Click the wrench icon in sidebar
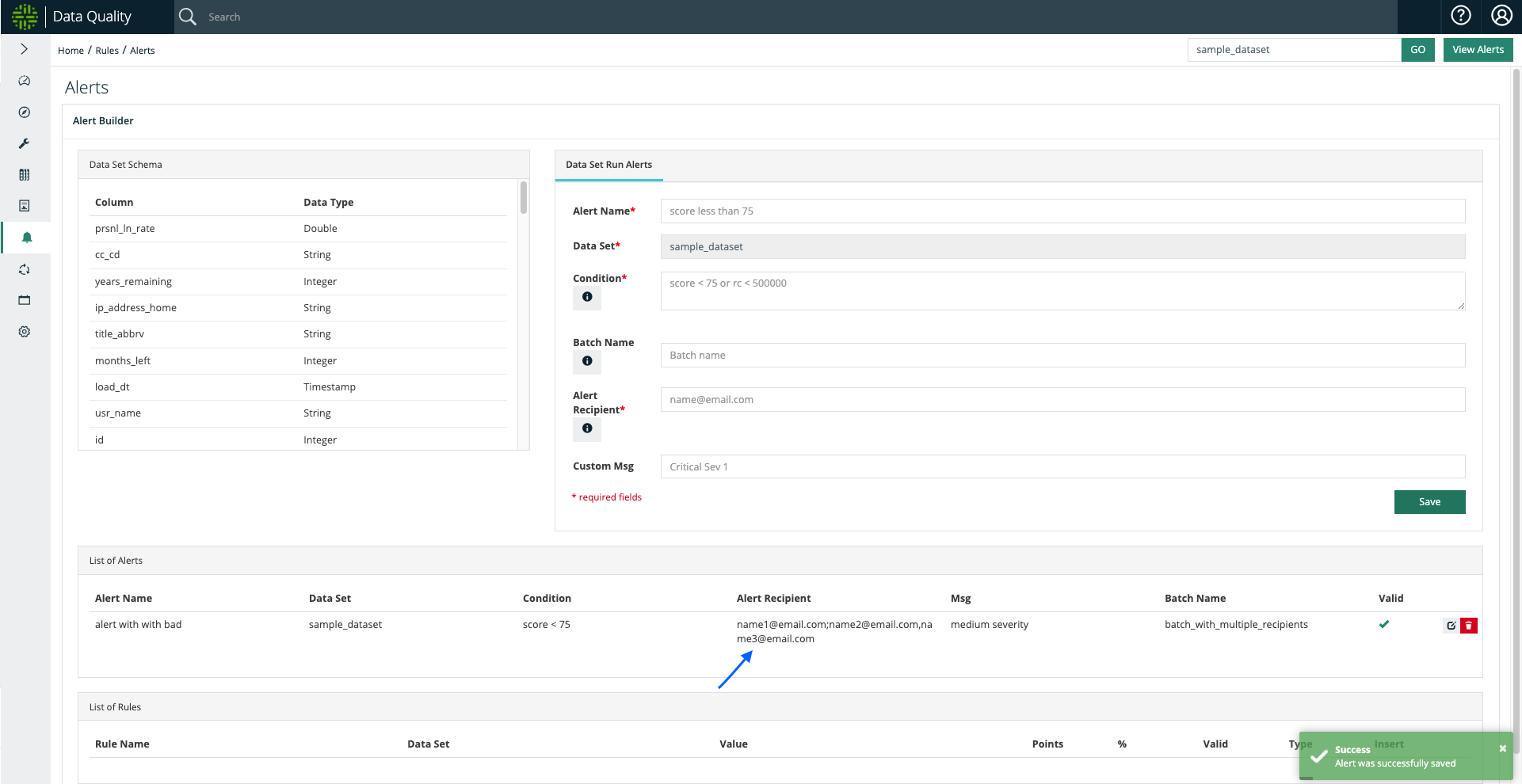The height and width of the screenshot is (784, 1522). [25, 143]
